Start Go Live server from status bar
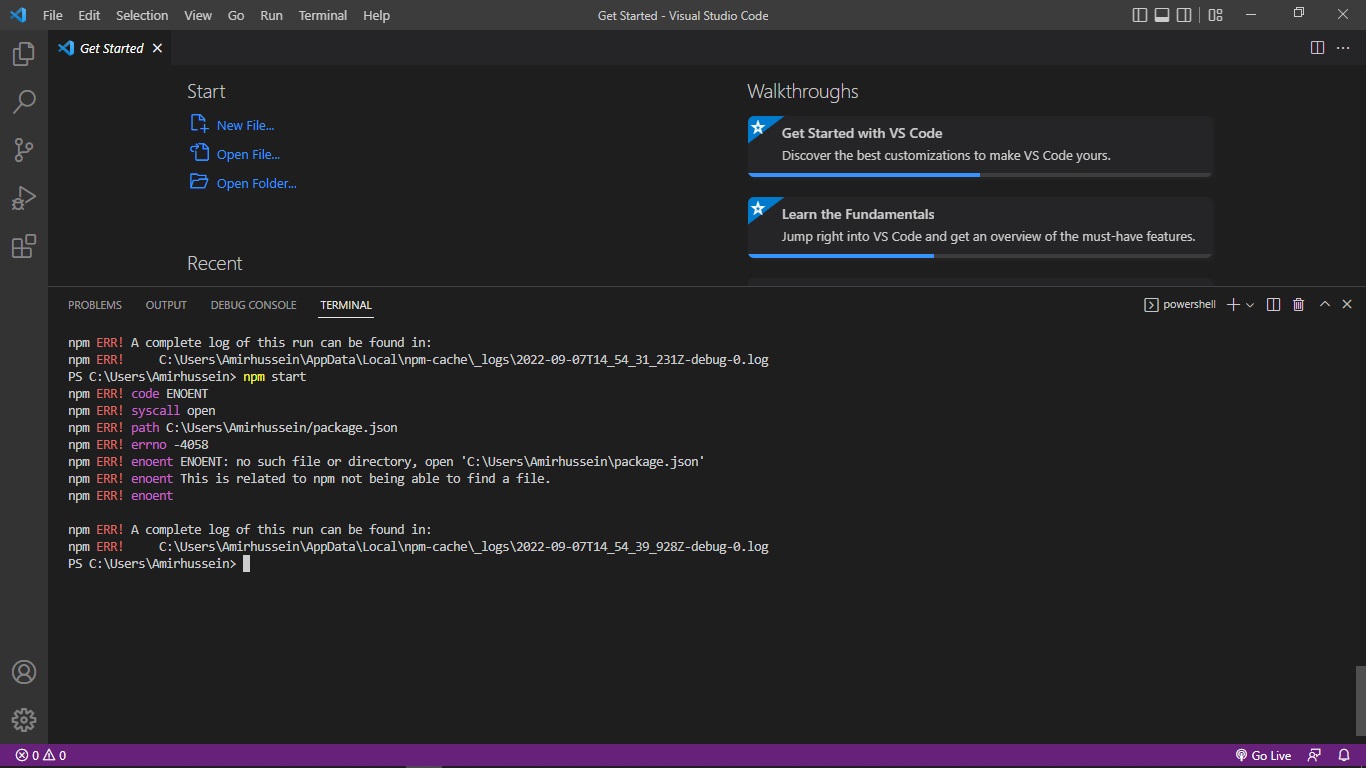Image resolution: width=1366 pixels, height=768 pixels. pyautogui.click(x=1263, y=756)
